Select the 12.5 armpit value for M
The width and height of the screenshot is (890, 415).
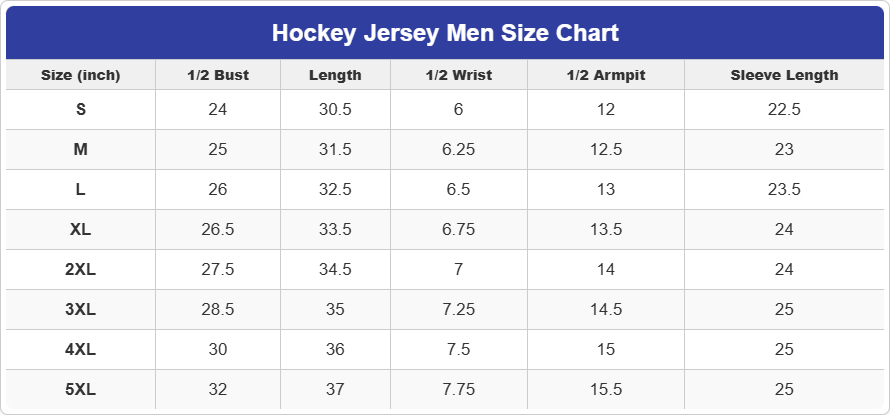click(605, 149)
